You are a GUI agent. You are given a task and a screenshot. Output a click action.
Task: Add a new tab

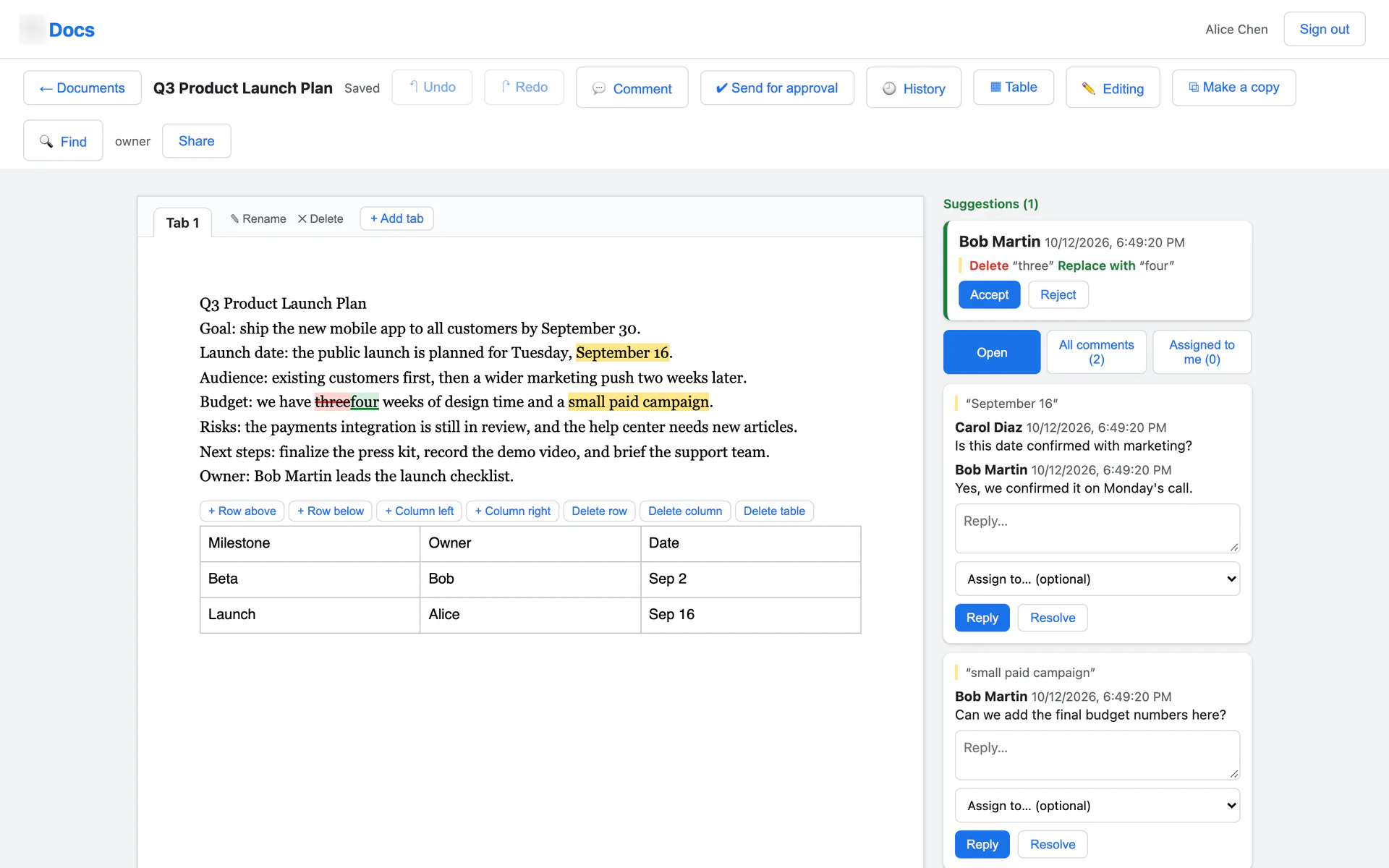click(x=396, y=218)
